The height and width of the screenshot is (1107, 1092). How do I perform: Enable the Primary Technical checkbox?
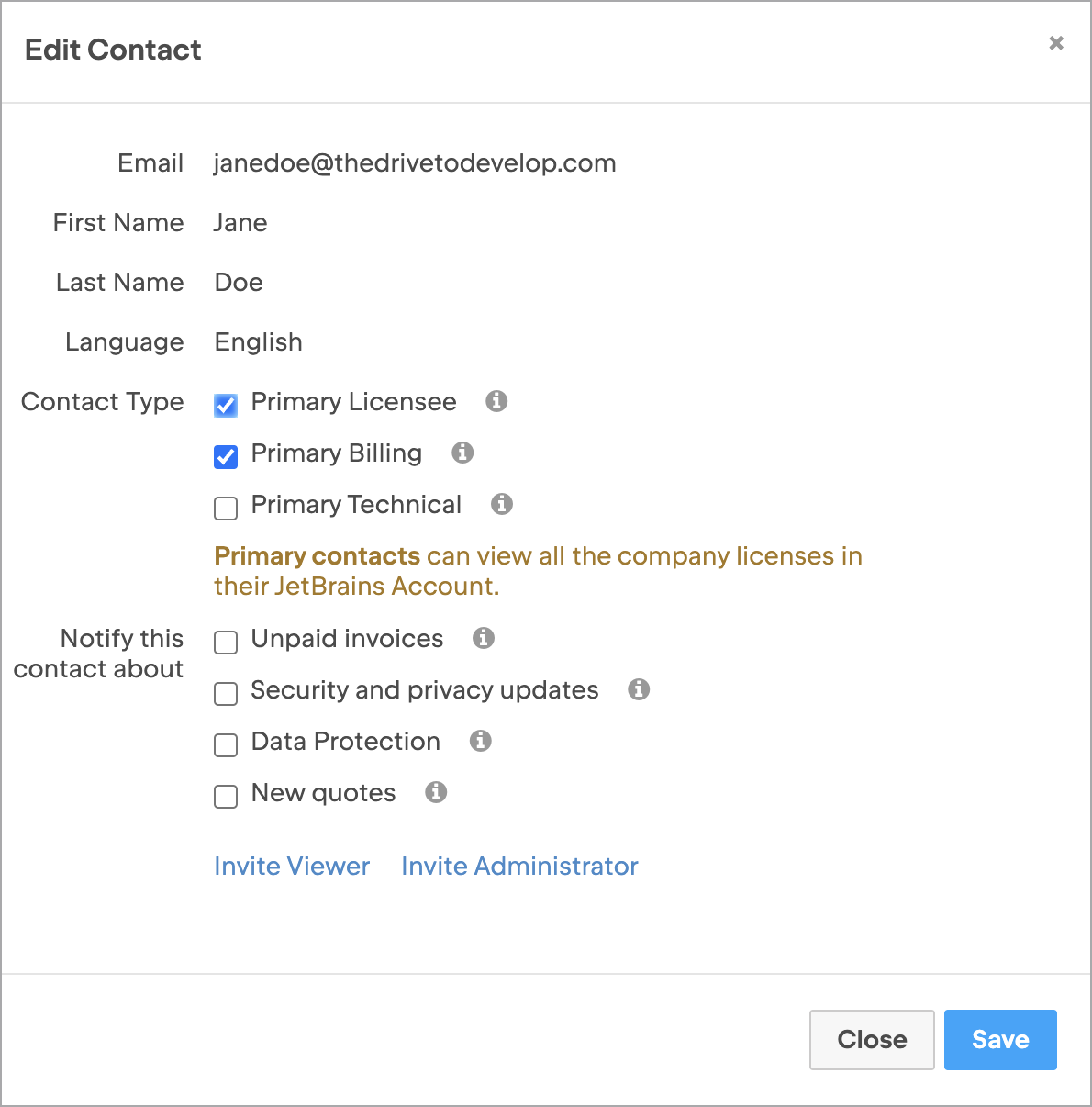click(226, 508)
